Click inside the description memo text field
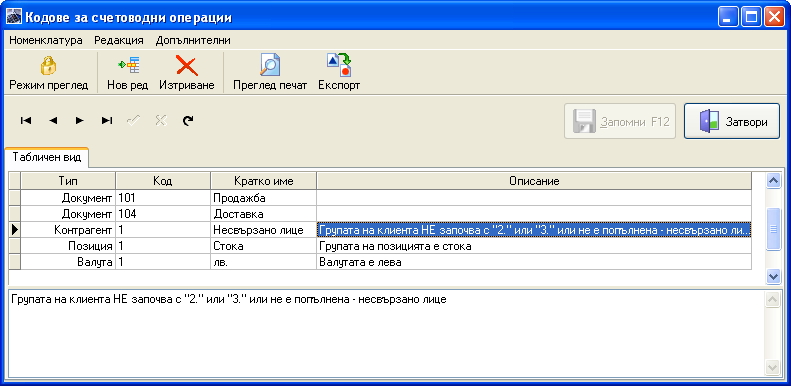This screenshot has height=386, width=791. [x=386, y=334]
